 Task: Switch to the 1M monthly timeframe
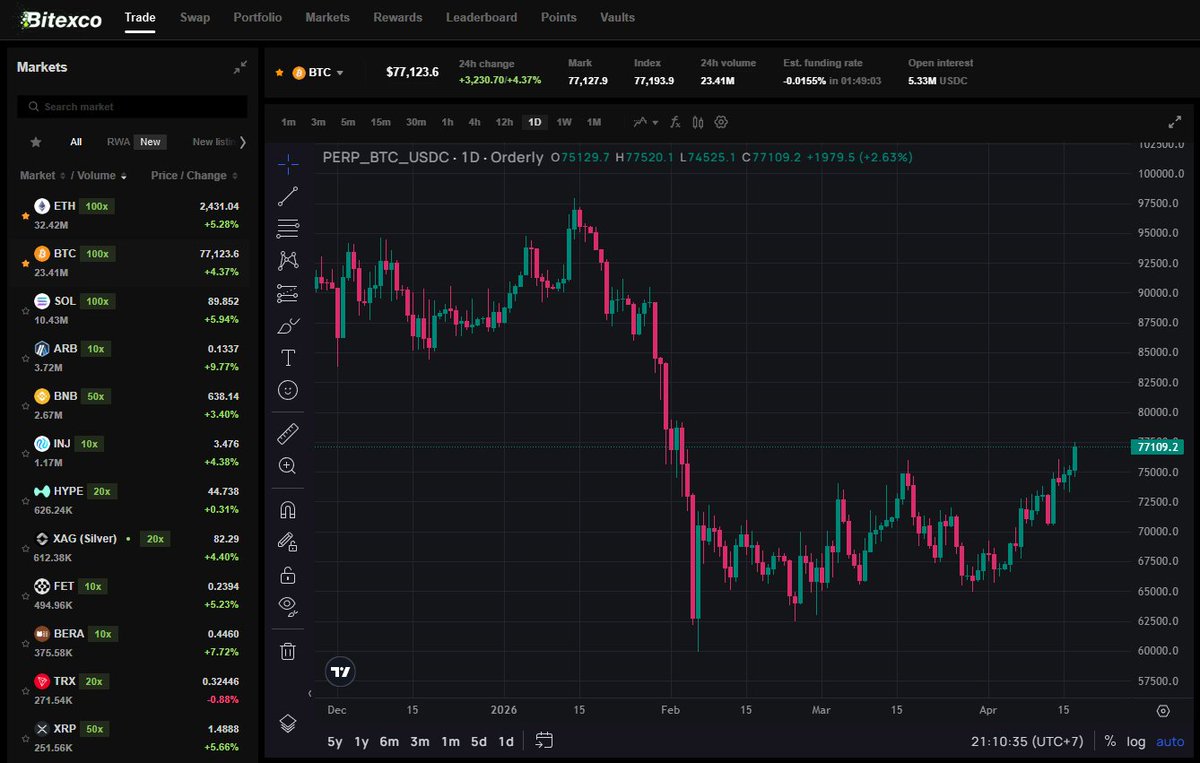(594, 122)
